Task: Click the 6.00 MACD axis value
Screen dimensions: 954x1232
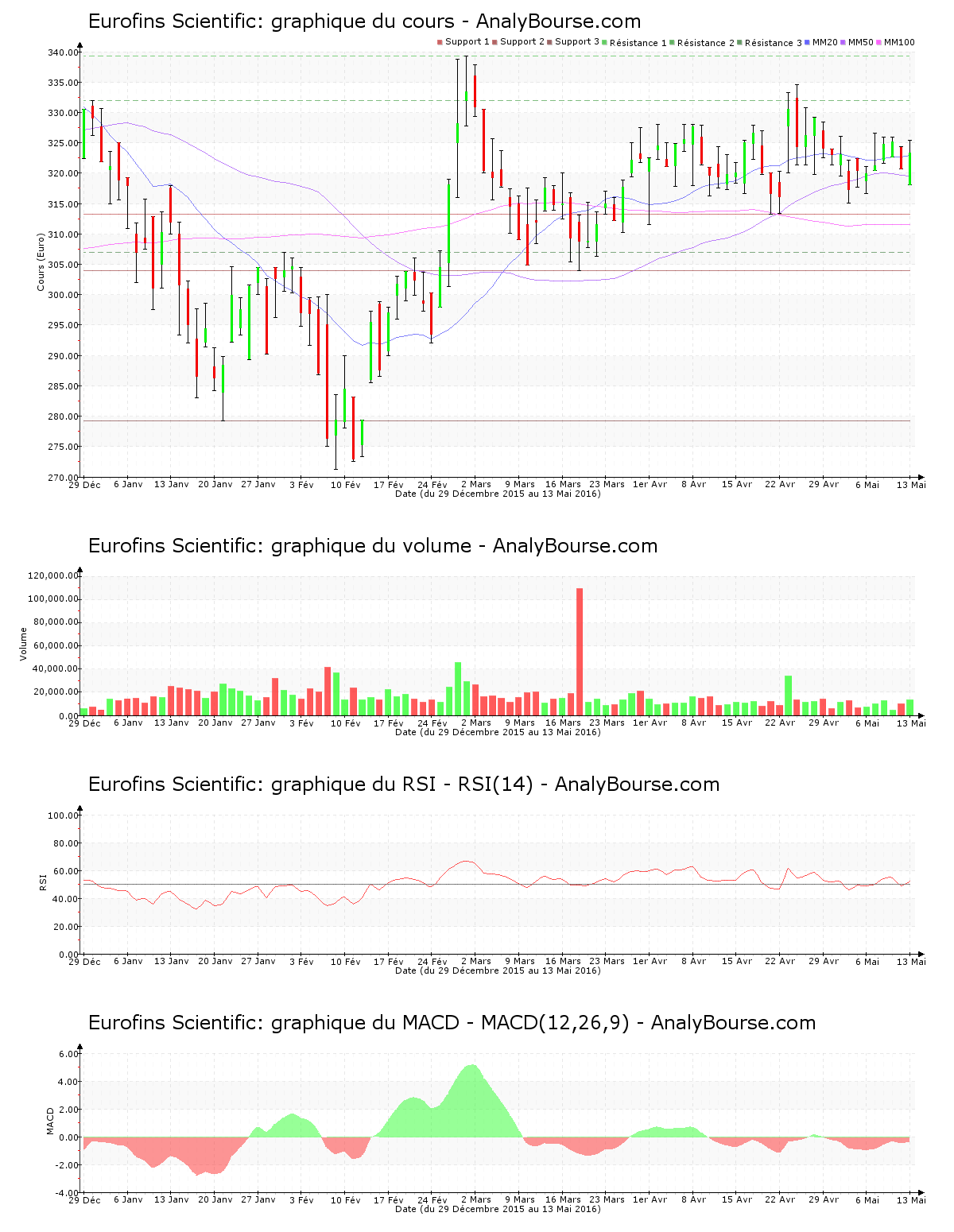Action: [68, 1054]
